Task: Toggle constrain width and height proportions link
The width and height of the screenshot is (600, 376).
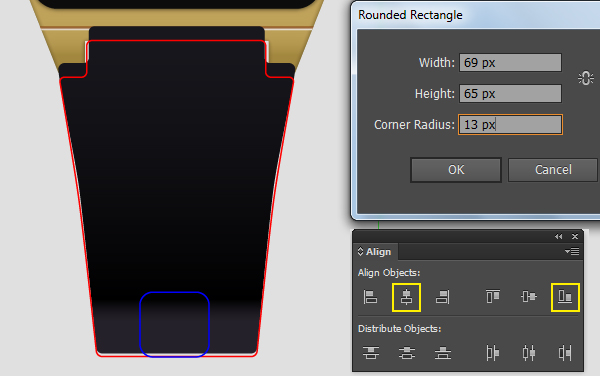Action: tap(585, 78)
